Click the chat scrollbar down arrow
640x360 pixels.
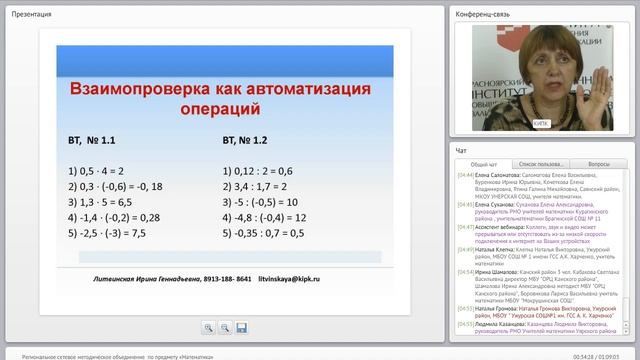pyautogui.click(x=626, y=331)
